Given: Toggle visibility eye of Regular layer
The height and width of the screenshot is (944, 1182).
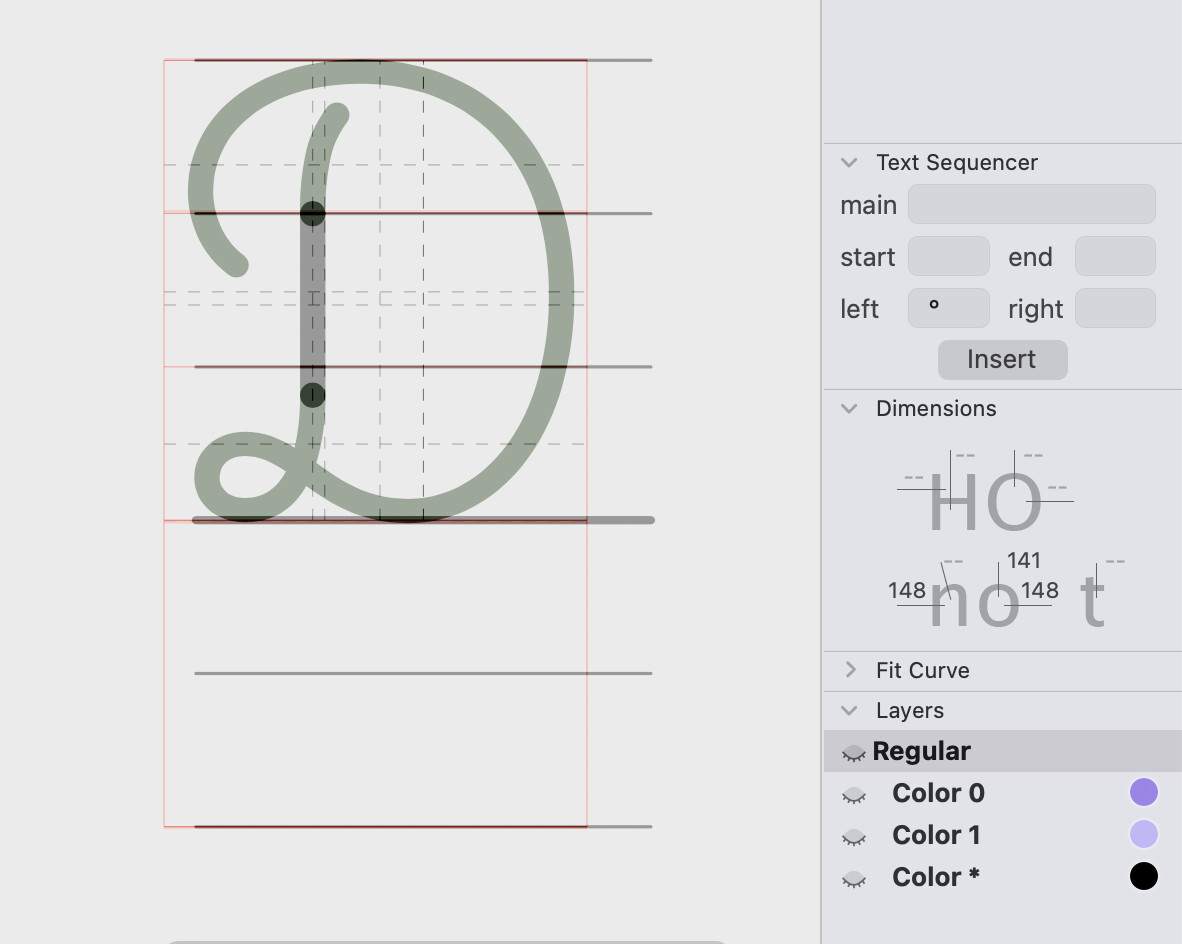Looking at the screenshot, I should [x=853, y=752].
